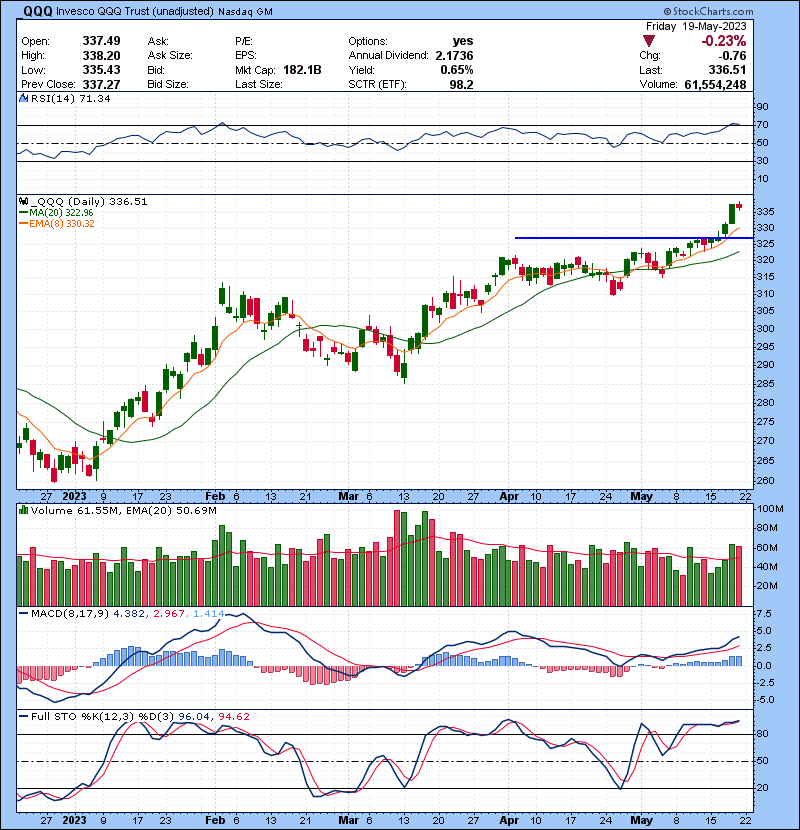This screenshot has width=800, height=830.
Task: Click the Full STO %D value 94.62
Action: point(234,716)
